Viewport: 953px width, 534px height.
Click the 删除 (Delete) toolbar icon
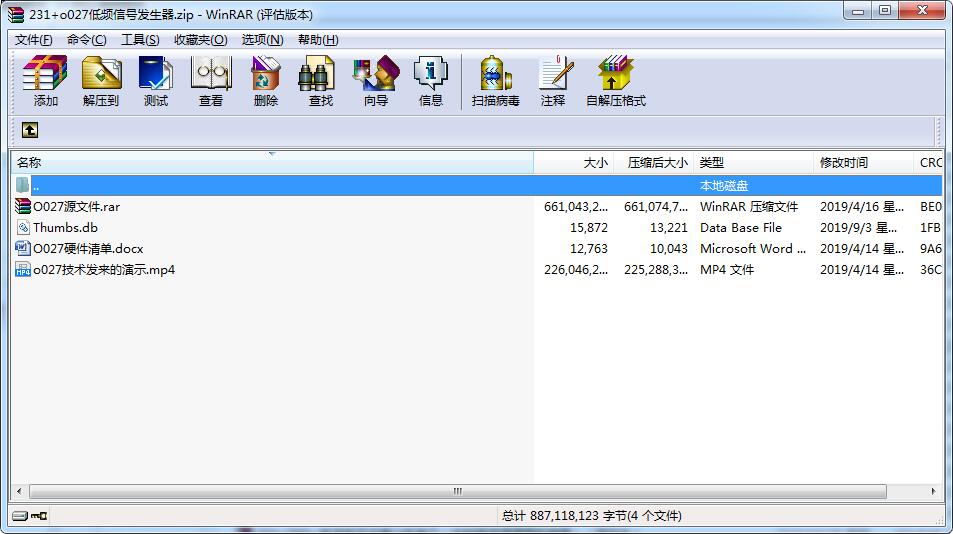(x=266, y=81)
